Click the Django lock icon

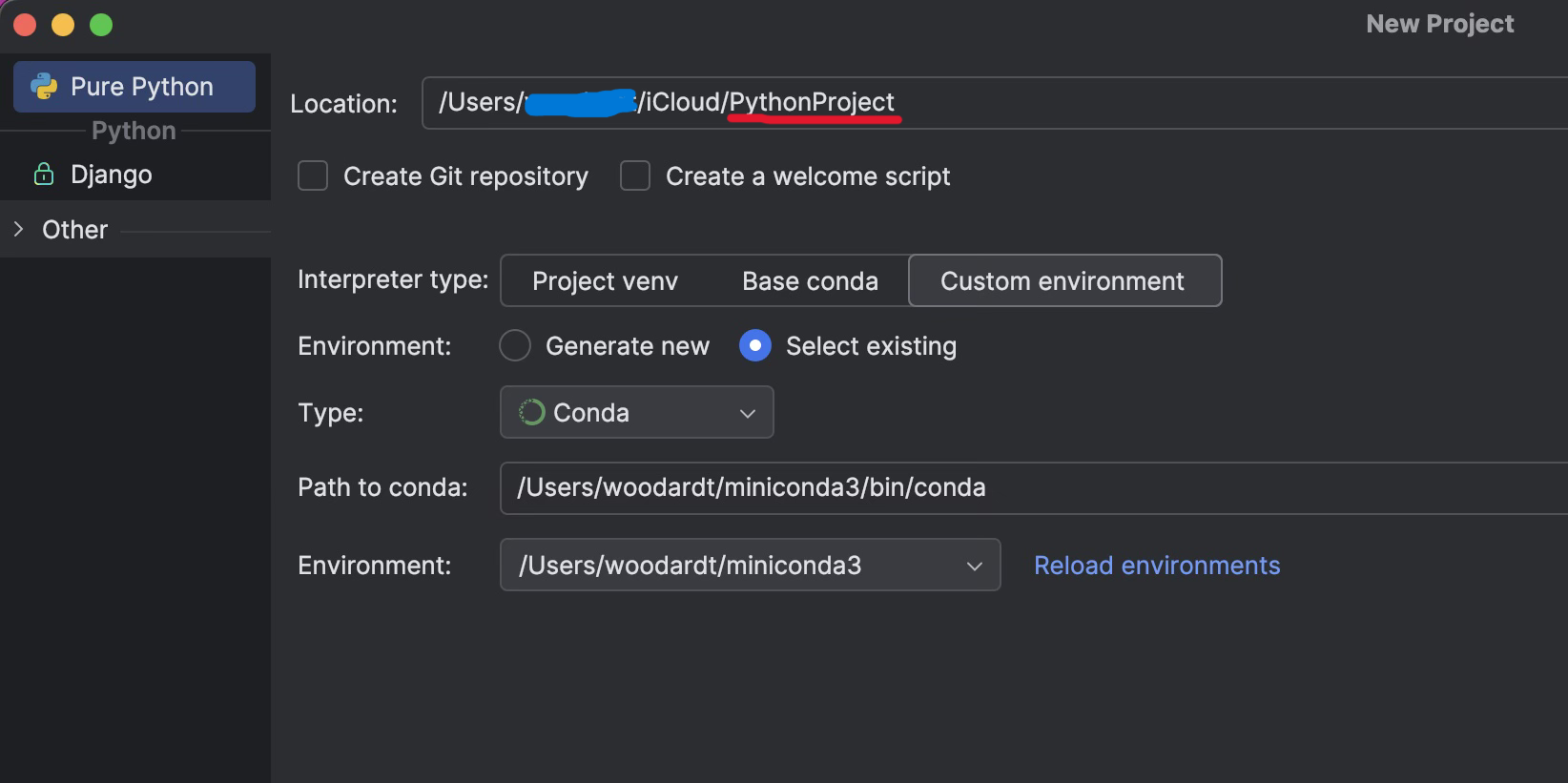[44, 174]
